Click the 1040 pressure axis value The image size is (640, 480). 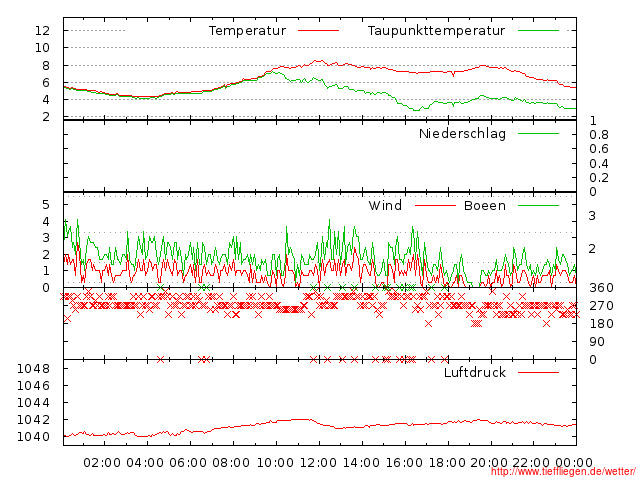33,437
